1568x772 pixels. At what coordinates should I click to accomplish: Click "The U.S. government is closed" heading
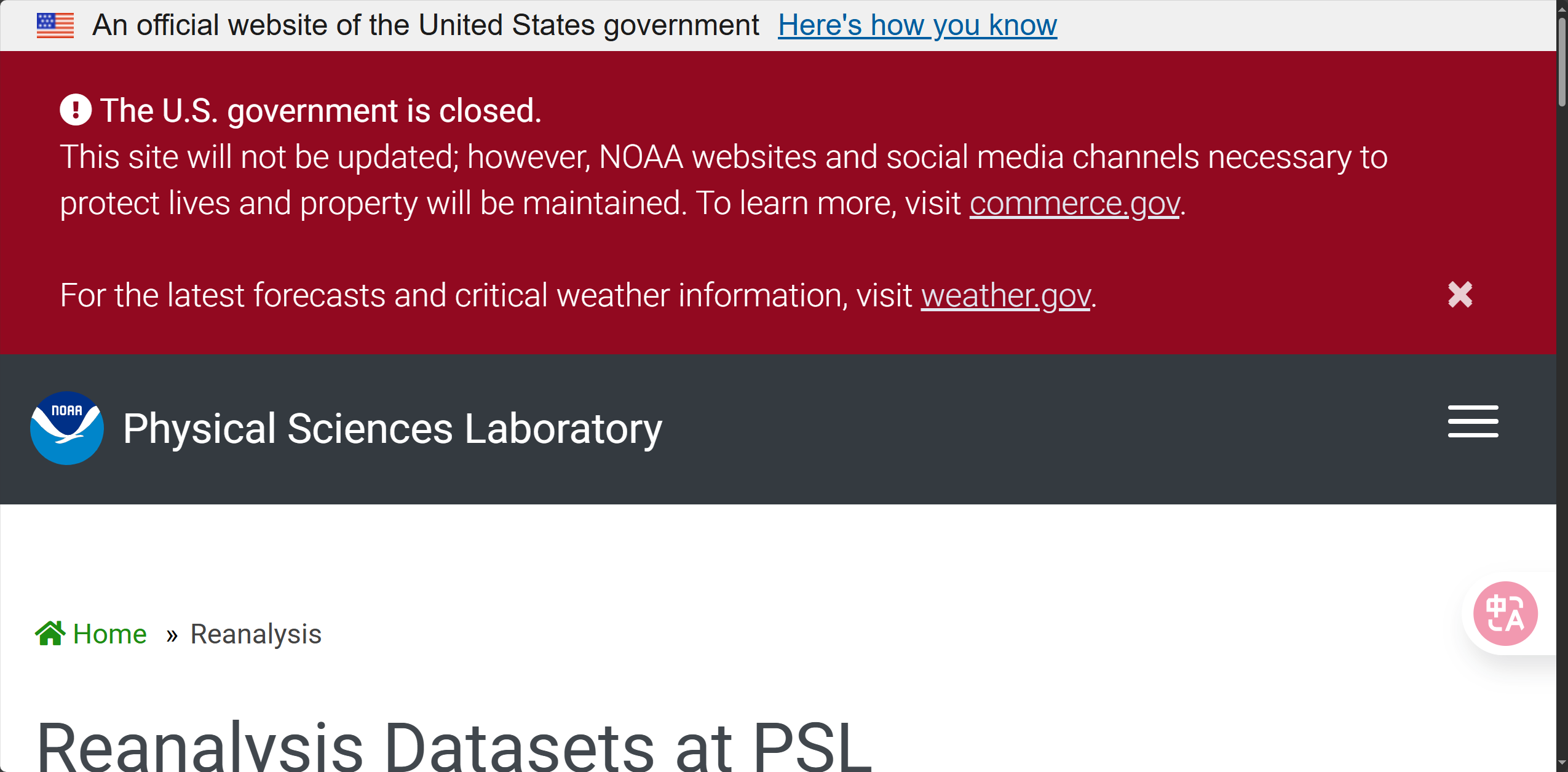[x=320, y=111]
